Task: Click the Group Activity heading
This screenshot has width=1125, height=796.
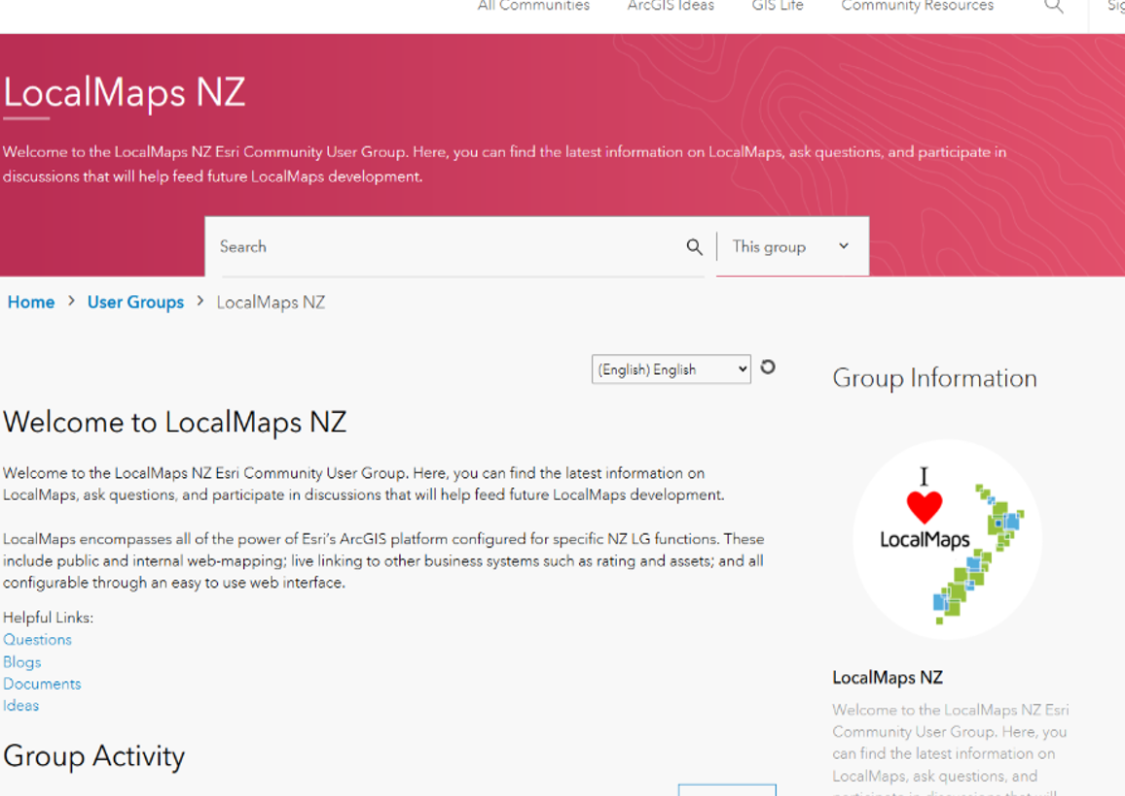Action: (94, 757)
